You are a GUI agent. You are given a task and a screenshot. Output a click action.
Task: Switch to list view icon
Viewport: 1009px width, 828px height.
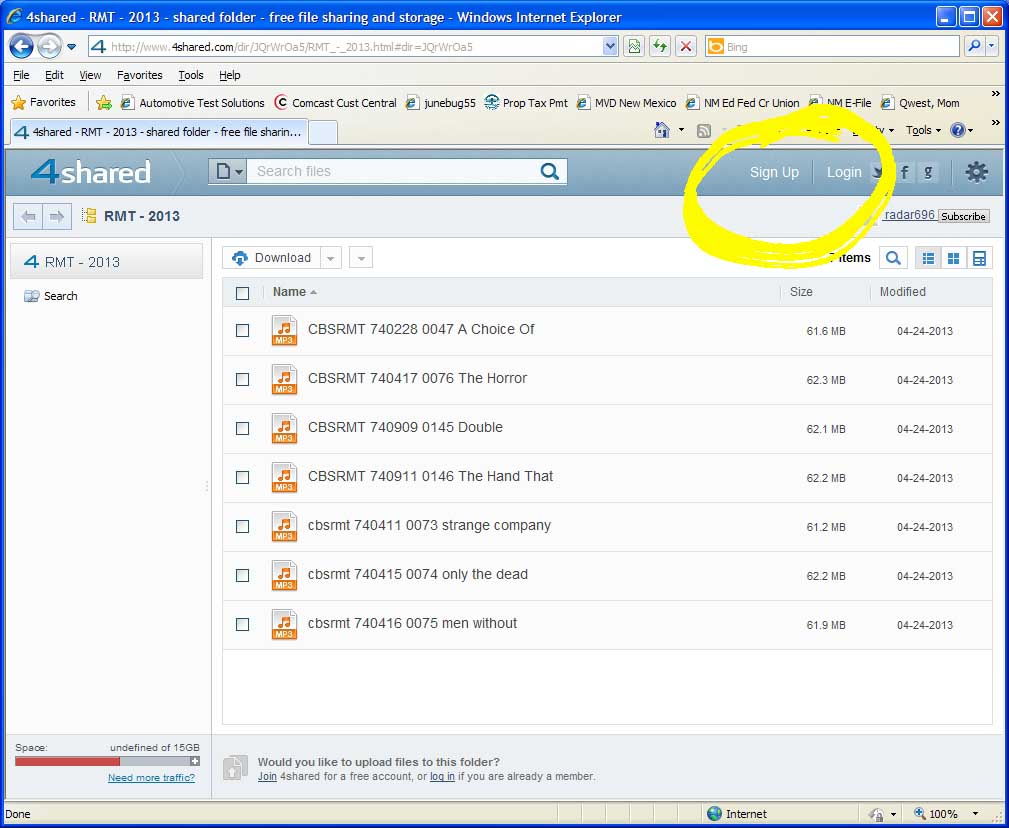click(928, 258)
